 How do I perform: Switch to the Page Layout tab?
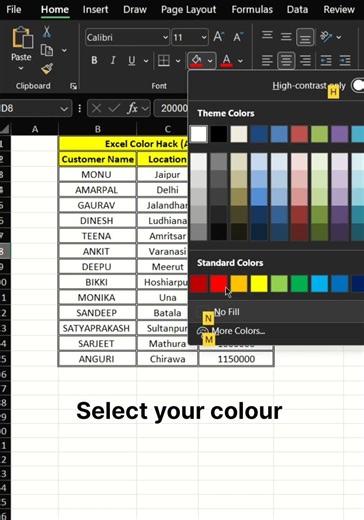pyautogui.click(x=188, y=10)
